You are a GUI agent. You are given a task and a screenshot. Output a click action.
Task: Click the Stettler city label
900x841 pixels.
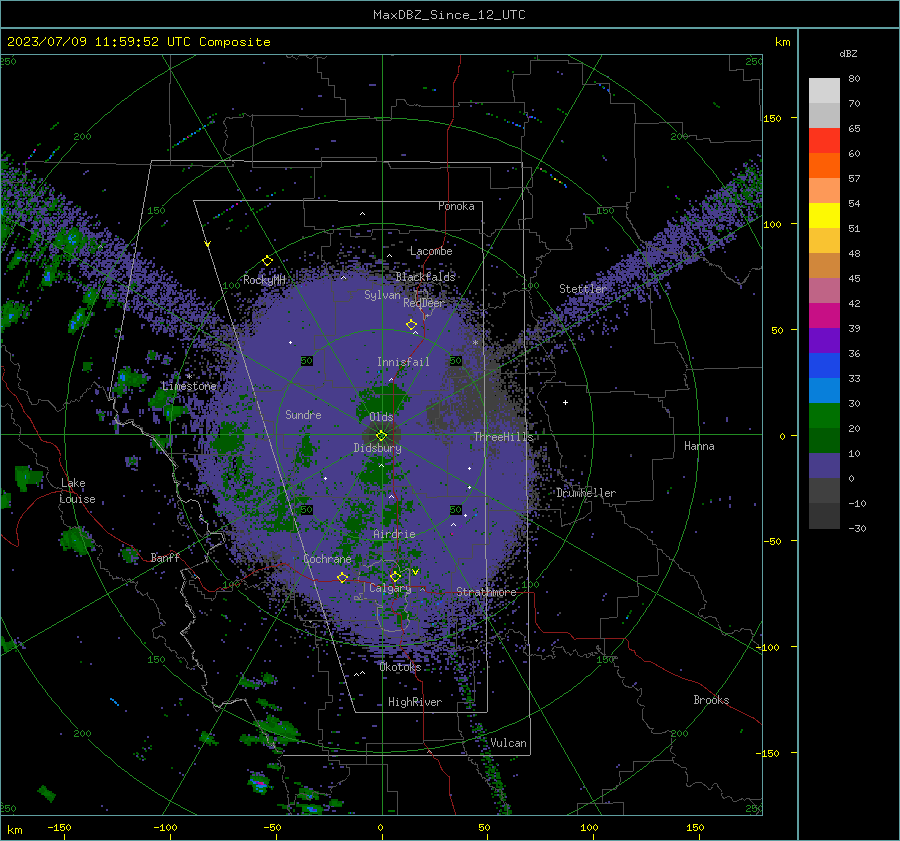click(583, 289)
